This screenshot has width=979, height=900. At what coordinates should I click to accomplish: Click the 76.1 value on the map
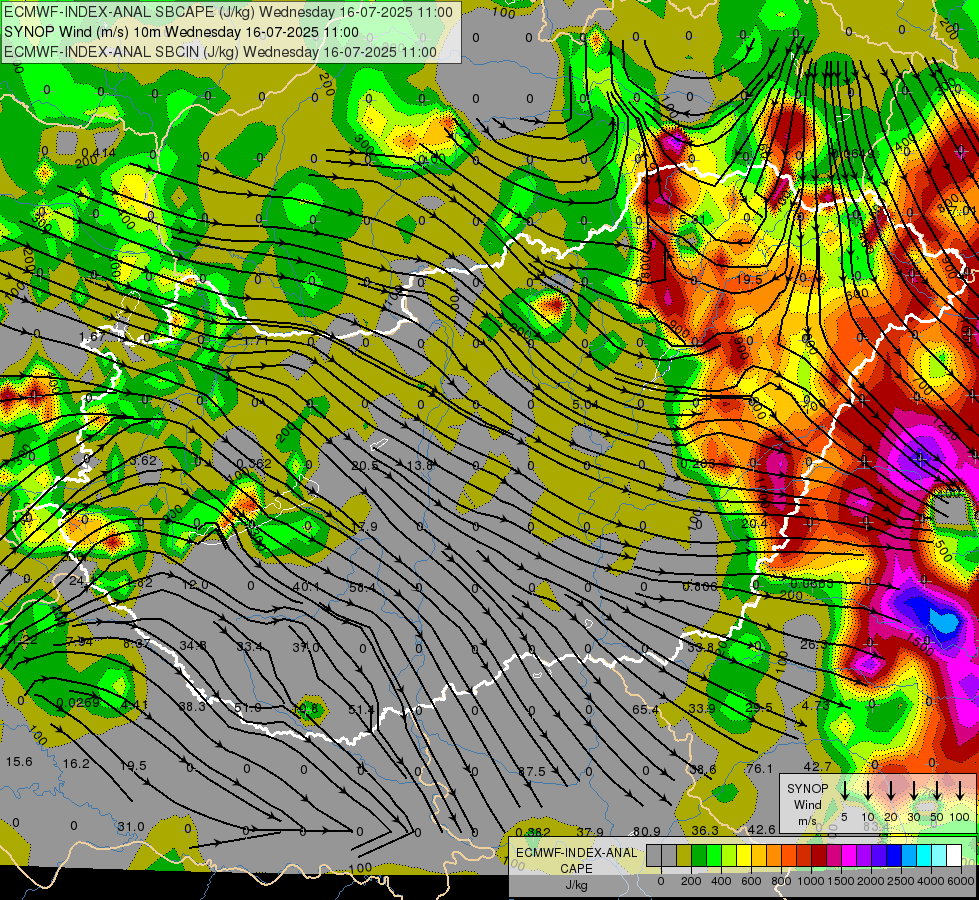pyautogui.click(x=759, y=768)
